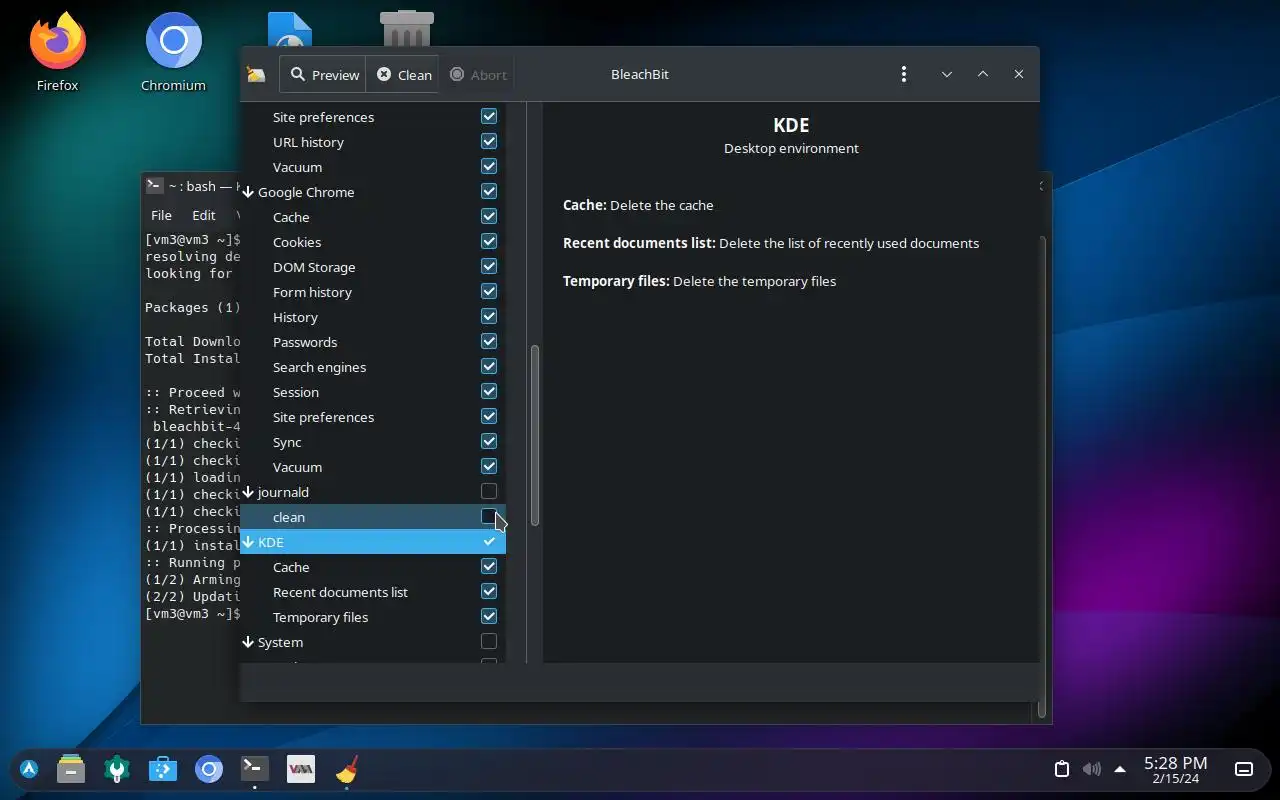Screen dimensions: 1280x800
Task: Toggle the Google Chrome group checkbox
Action: [x=489, y=191]
